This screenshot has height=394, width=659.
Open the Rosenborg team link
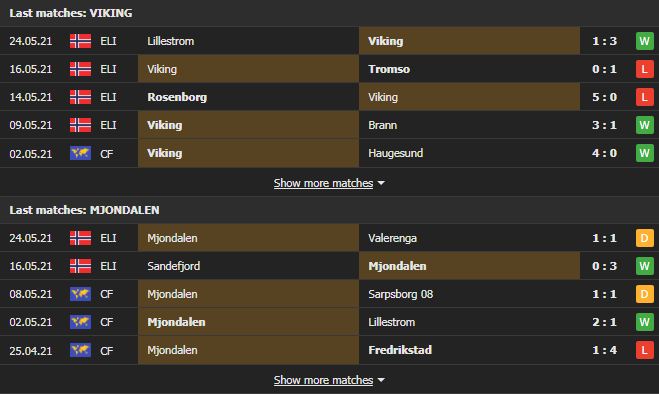[x=177, y=97]
